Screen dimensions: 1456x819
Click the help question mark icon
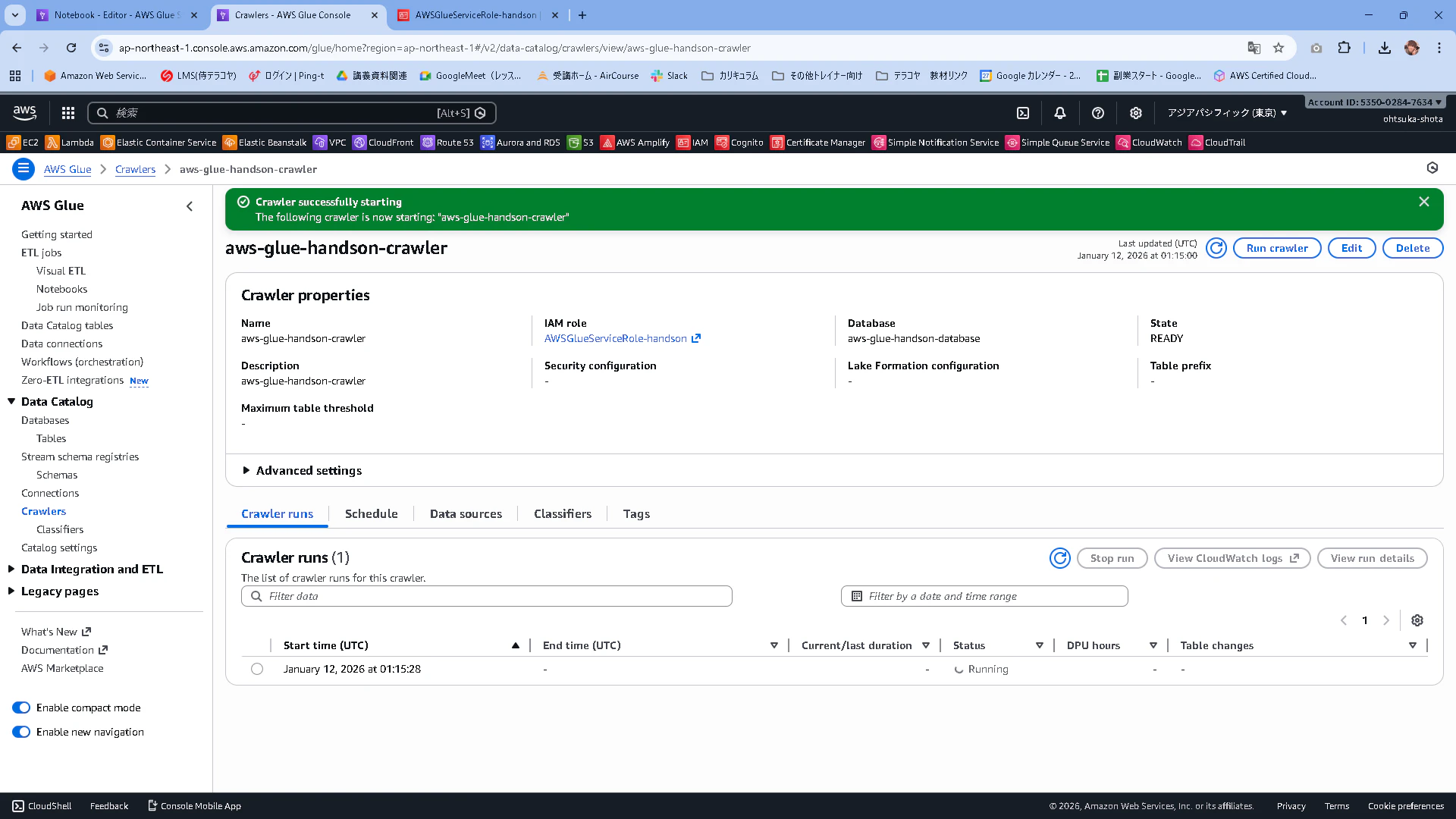click(x=1097, y=113)
